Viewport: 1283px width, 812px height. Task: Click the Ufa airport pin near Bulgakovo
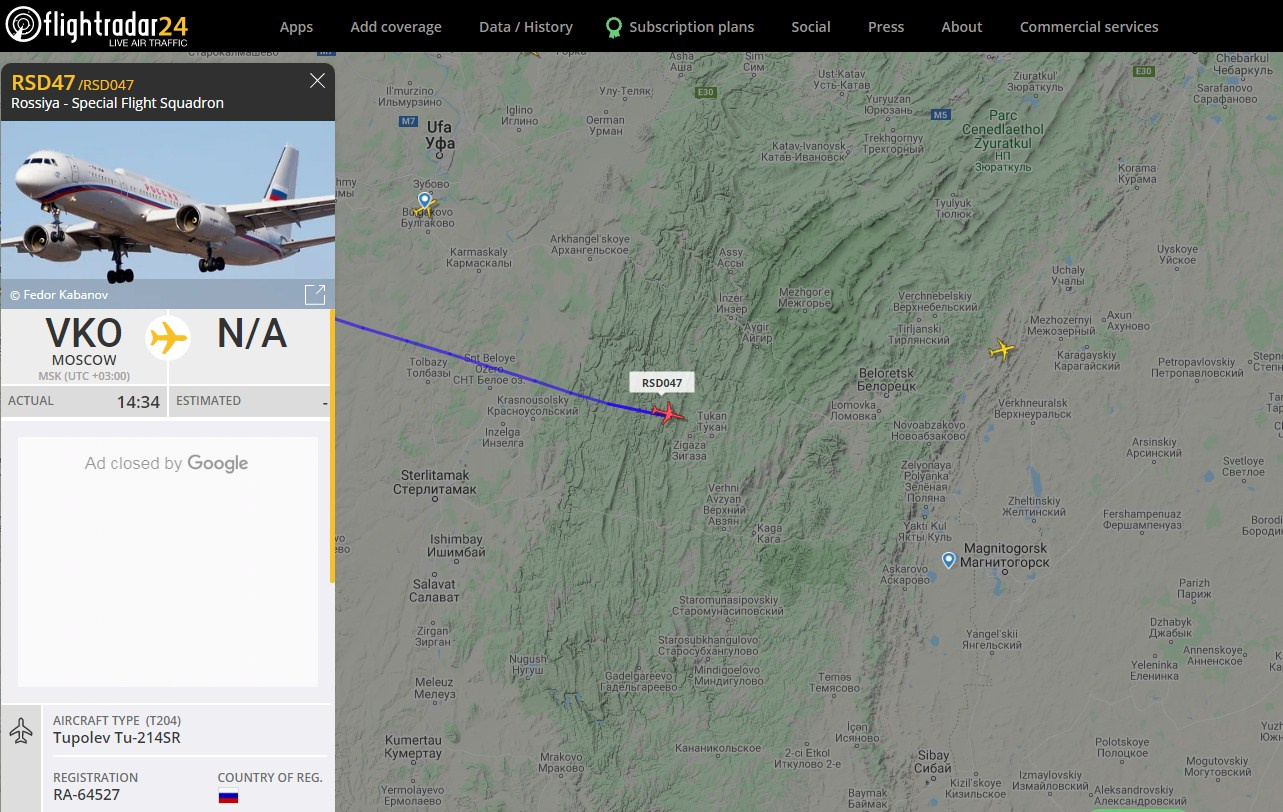[425, 200]
